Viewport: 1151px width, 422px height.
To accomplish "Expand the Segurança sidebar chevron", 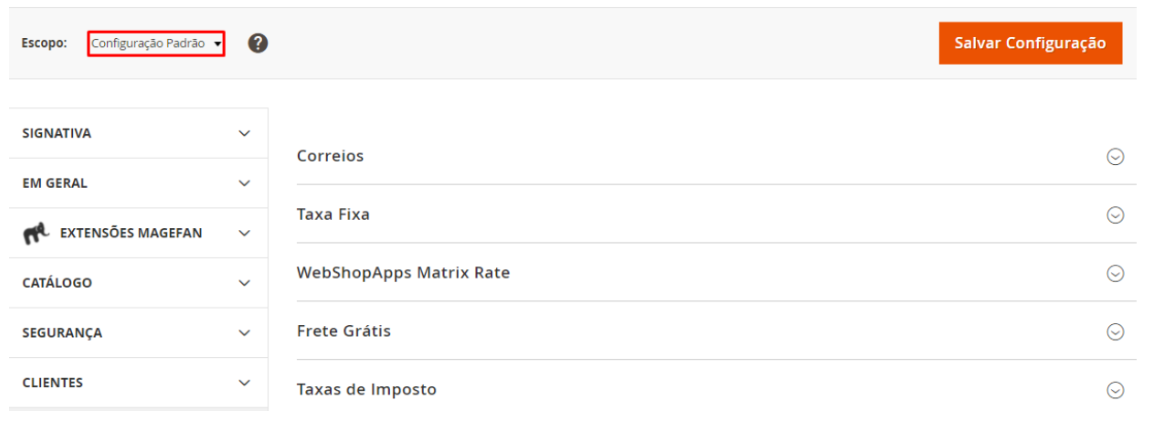I will click(x=244, y=333).
